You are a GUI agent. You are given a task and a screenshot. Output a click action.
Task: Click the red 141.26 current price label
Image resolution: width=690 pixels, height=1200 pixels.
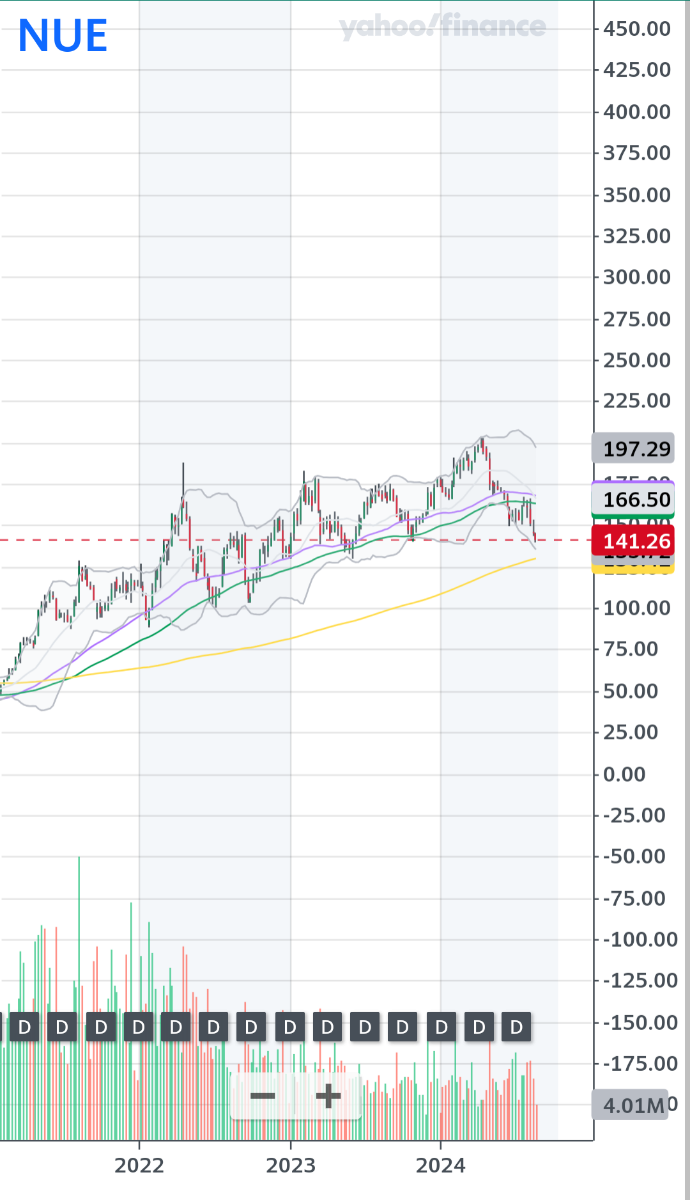(632, 542)
